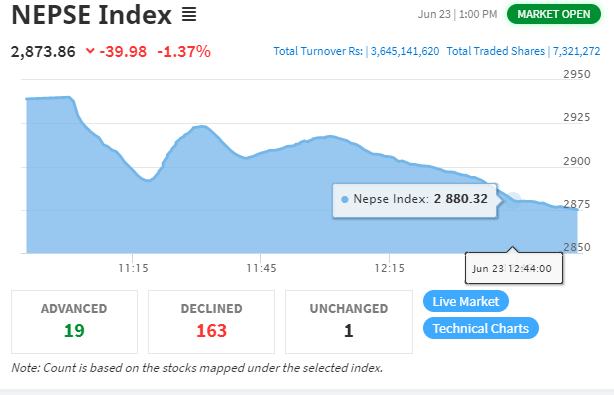The width and height of the screenshot is (614, 395).
Task: Click the current index value 2,873.86
Action: click(43, 51)
